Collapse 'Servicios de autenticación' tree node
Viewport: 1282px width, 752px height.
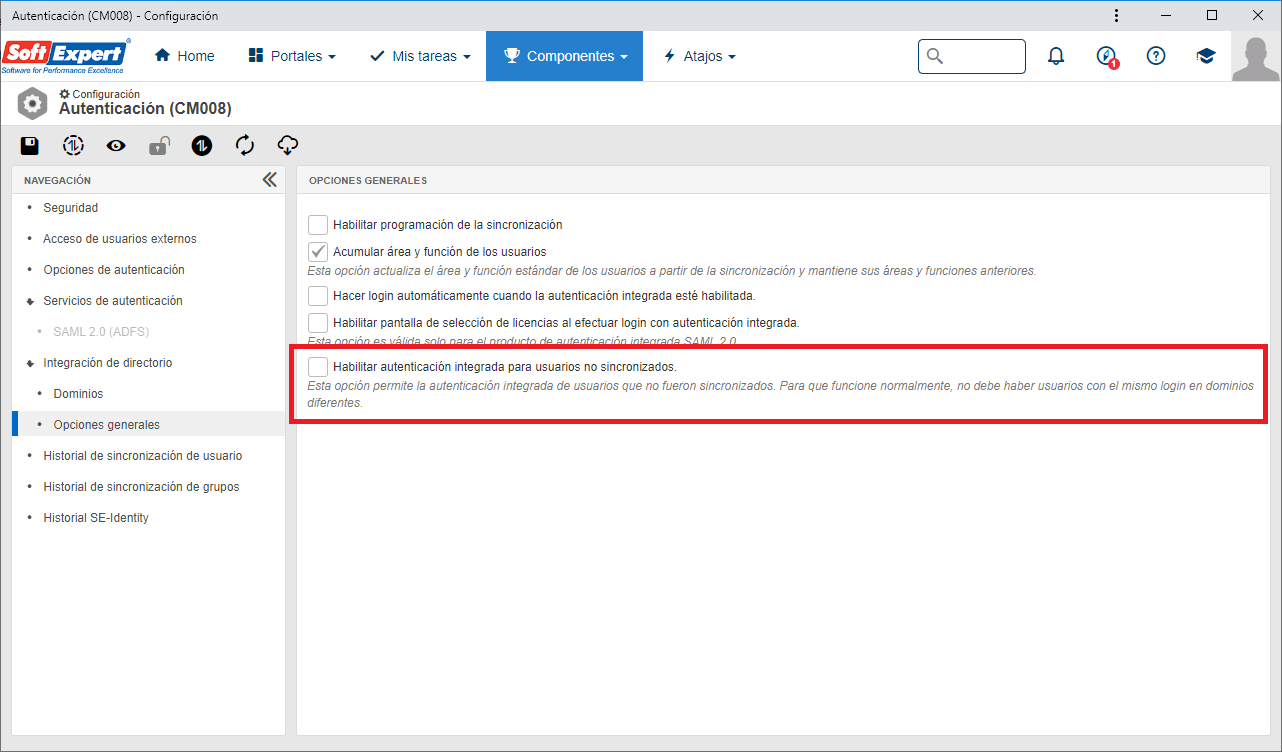tap(30, 301)
